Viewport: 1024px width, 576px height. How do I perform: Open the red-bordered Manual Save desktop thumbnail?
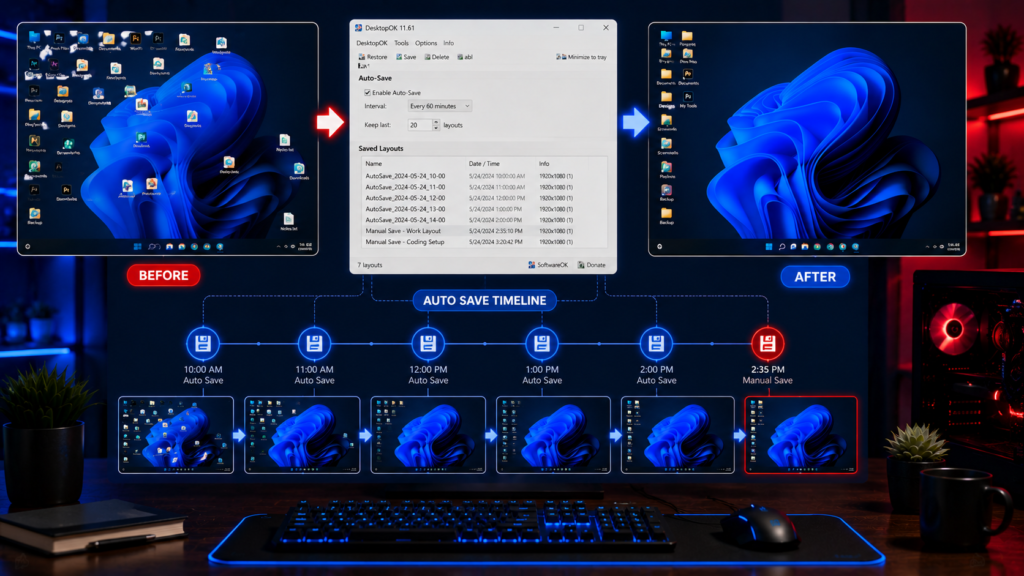pyautogui.click(x=801, y=435)
